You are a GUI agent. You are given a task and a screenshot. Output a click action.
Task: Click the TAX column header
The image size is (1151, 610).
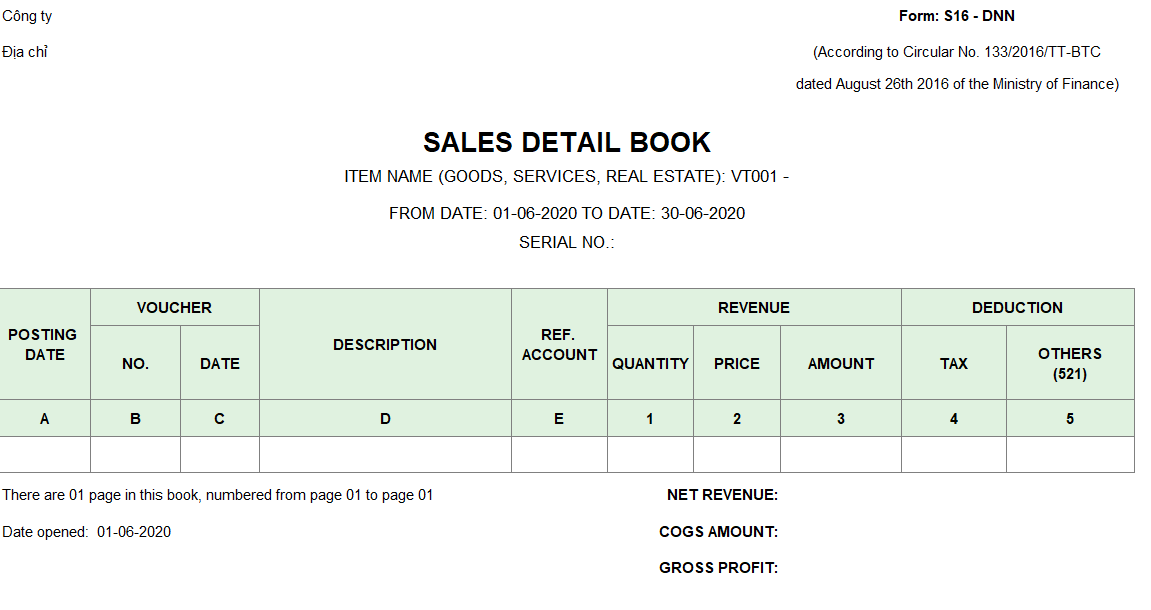click(954, 364)
